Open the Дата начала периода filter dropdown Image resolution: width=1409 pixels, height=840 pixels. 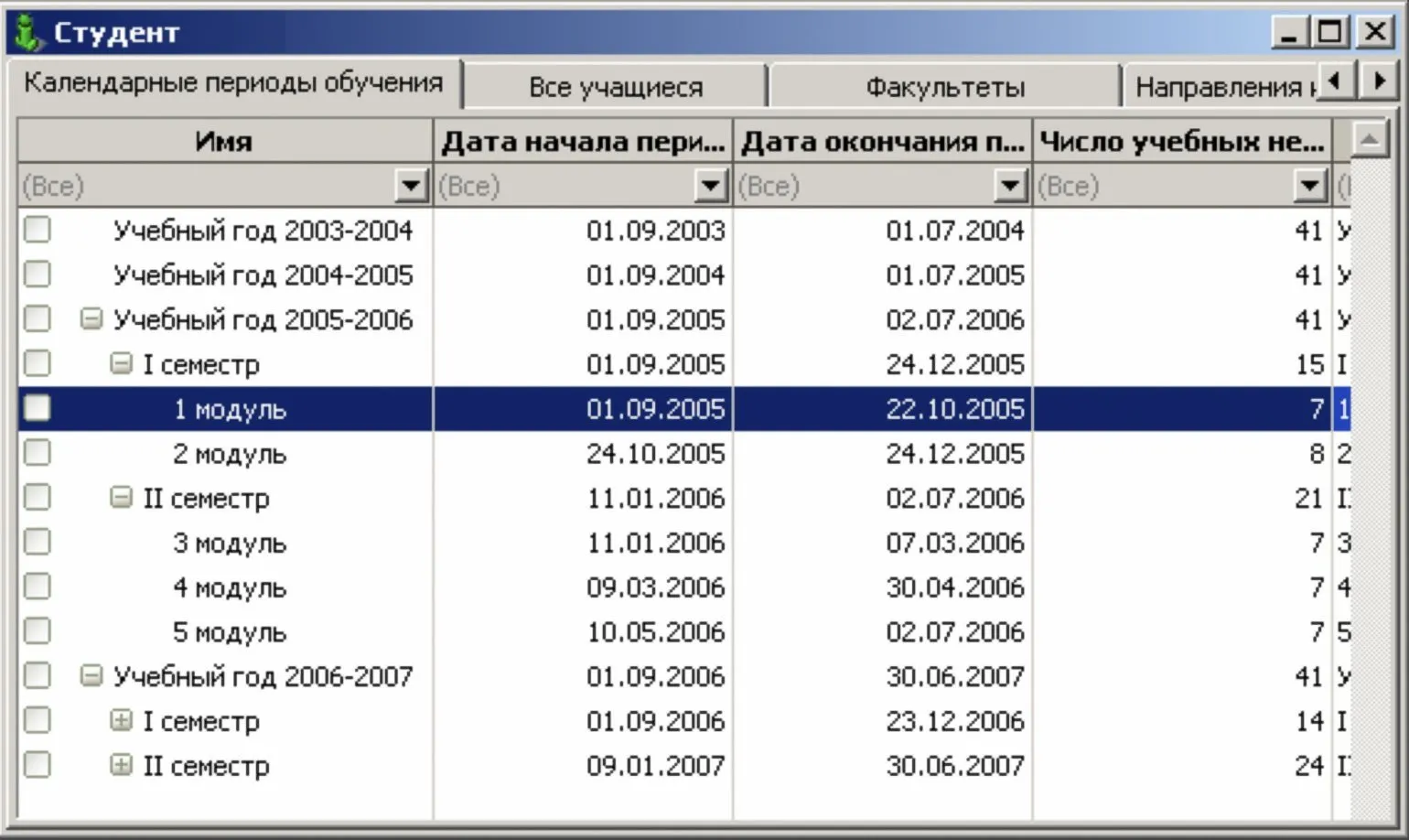711,187
